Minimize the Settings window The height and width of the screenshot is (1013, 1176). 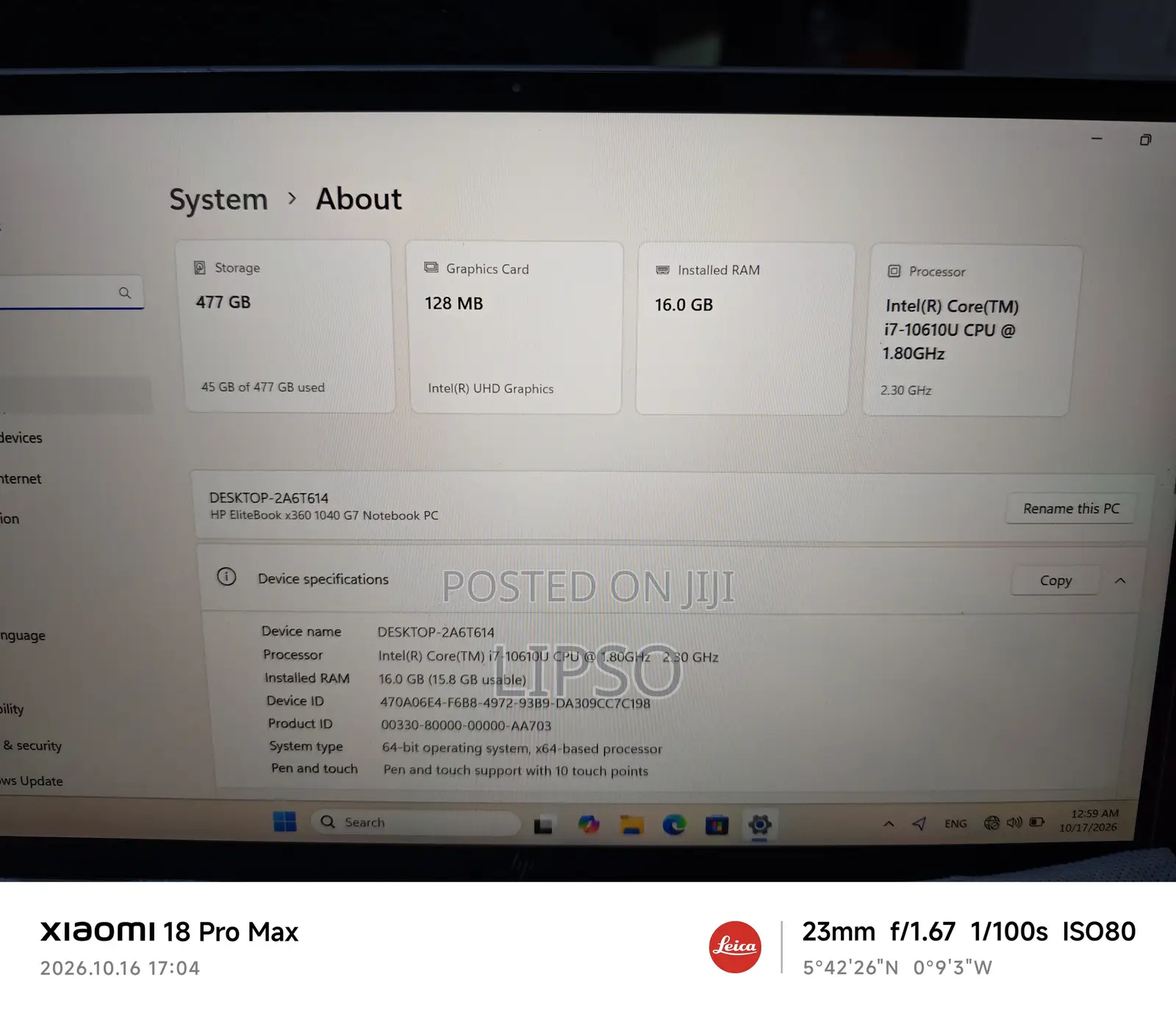pos(1097,138)
